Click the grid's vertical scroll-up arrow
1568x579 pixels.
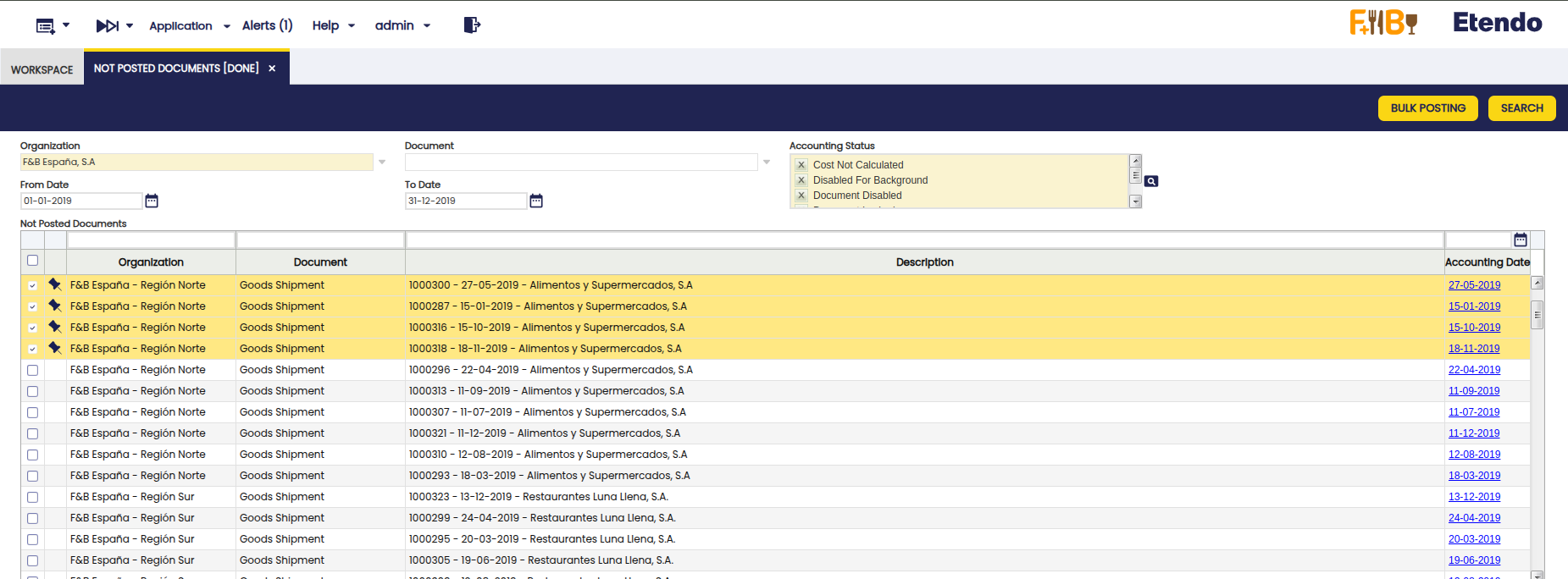[x=1537, y=283]
